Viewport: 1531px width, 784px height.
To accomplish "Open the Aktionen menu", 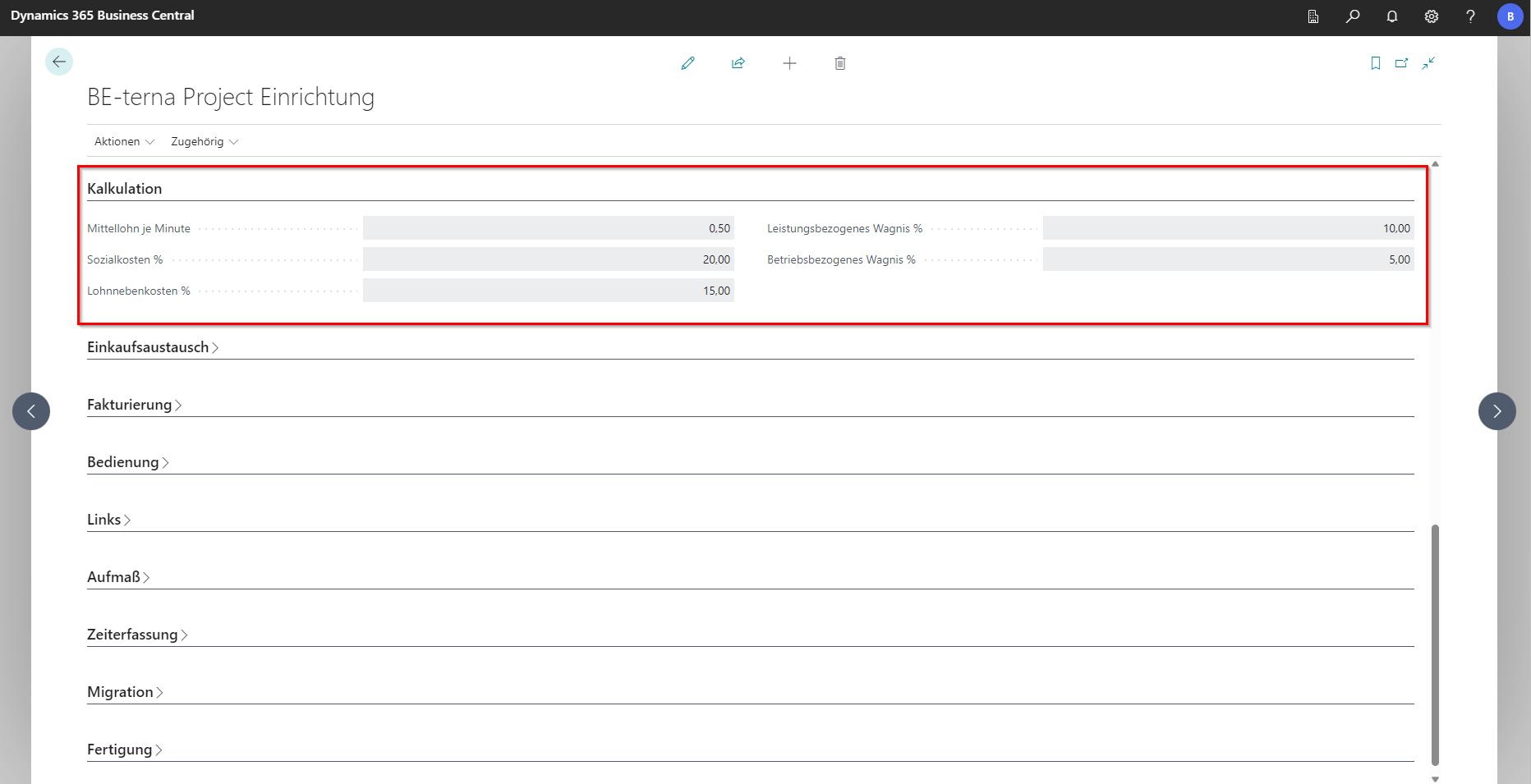I will pos(124,141).
